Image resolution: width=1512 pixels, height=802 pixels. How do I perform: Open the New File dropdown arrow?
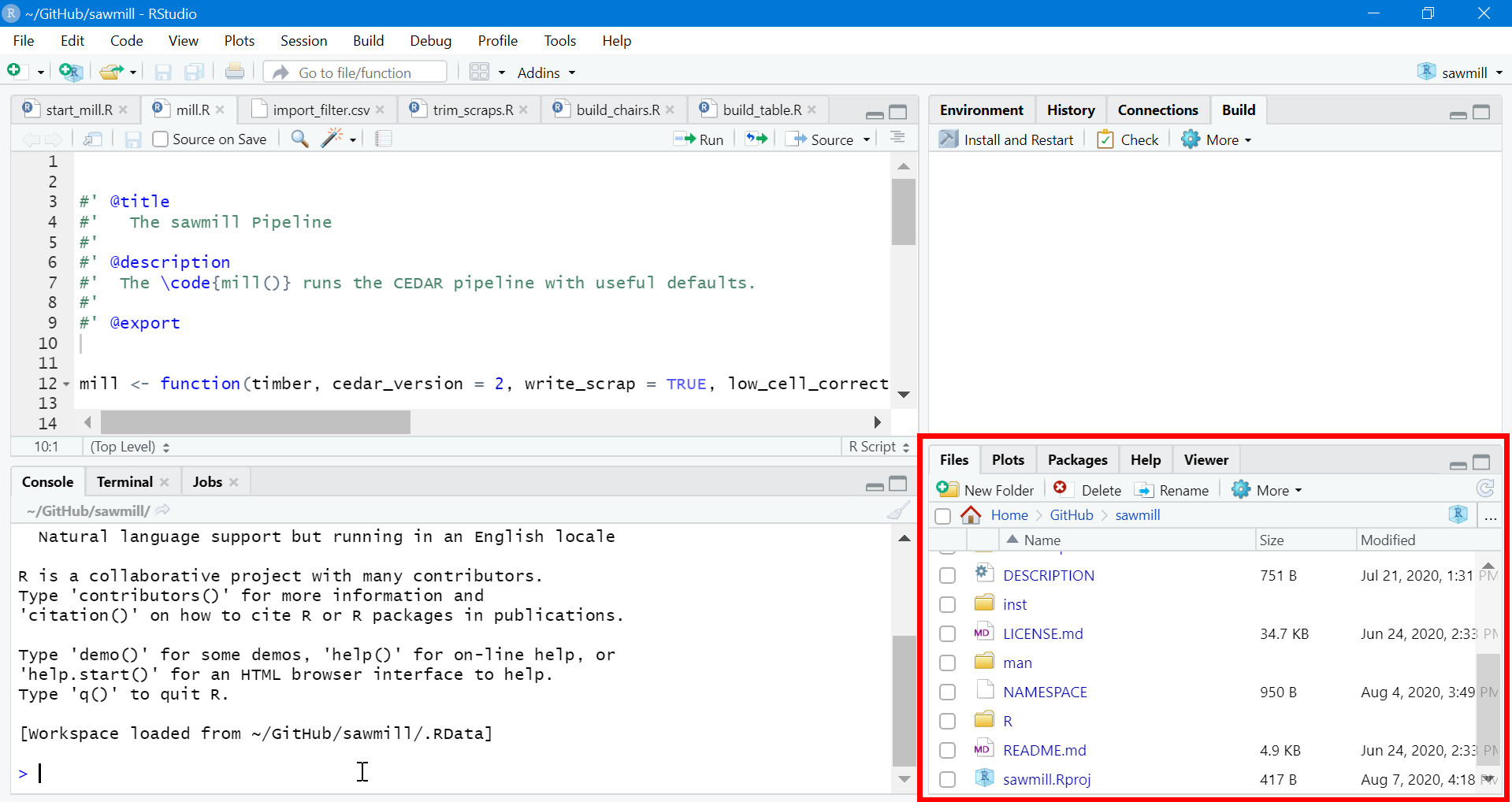pyautogui.click(x=41, y=72)
